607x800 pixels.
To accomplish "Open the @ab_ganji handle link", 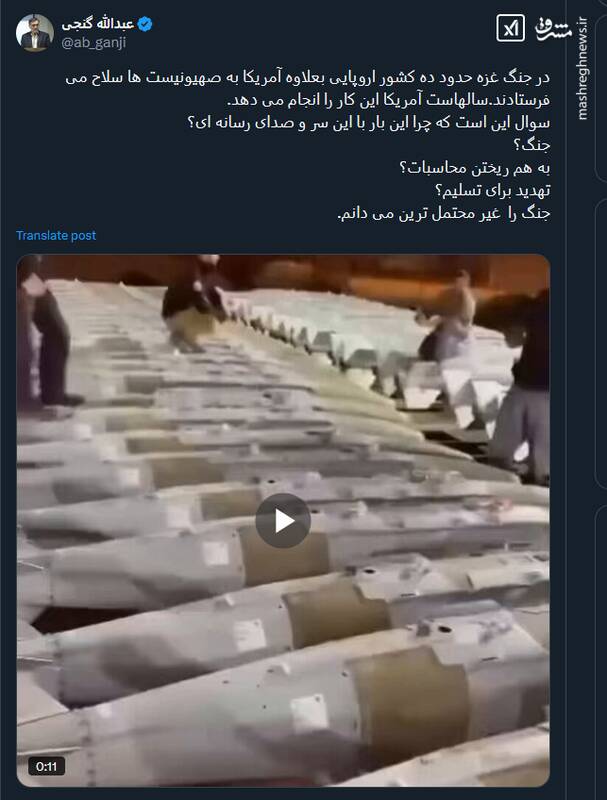I will (93, 43).
